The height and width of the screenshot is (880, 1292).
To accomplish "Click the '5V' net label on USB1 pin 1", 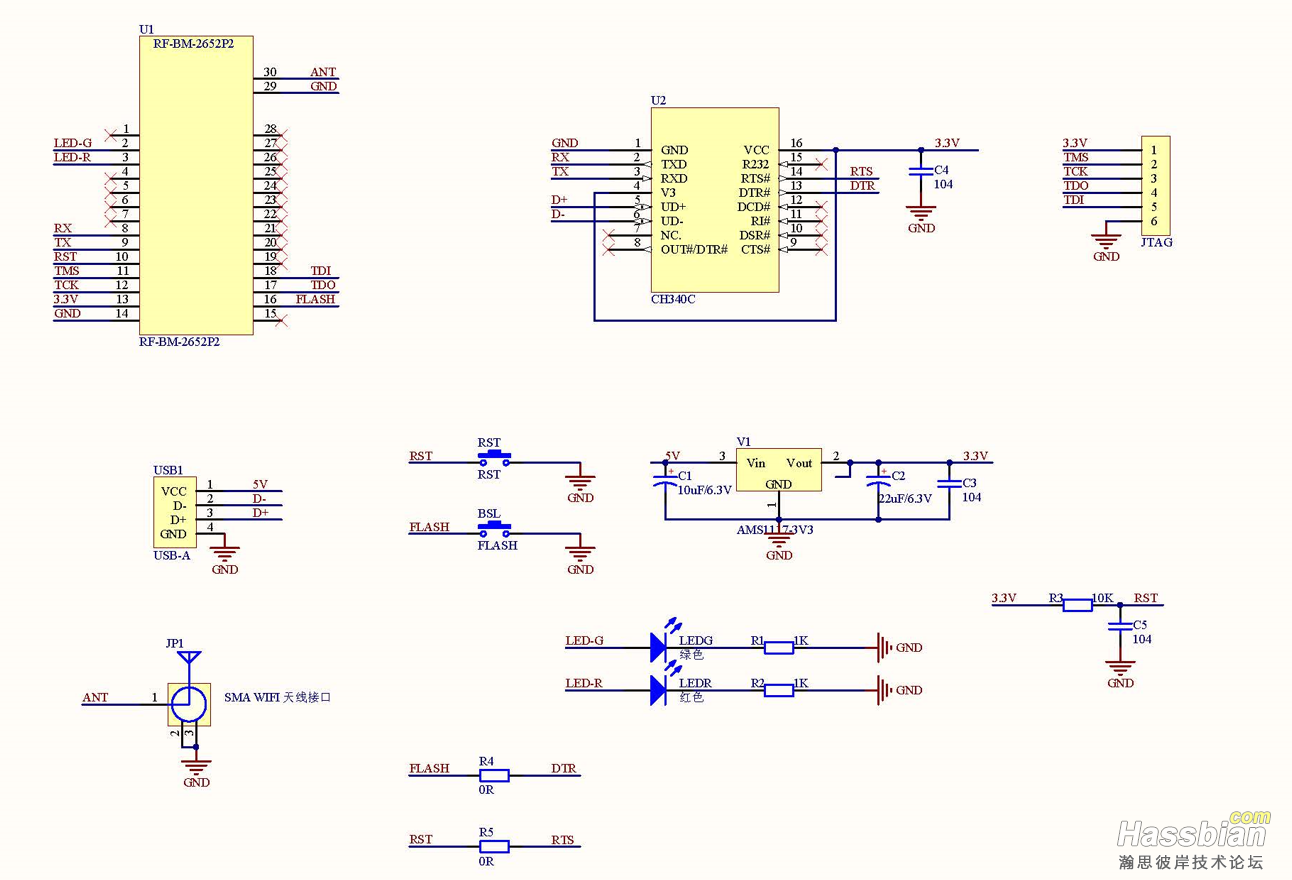I will tap(260, 484).
